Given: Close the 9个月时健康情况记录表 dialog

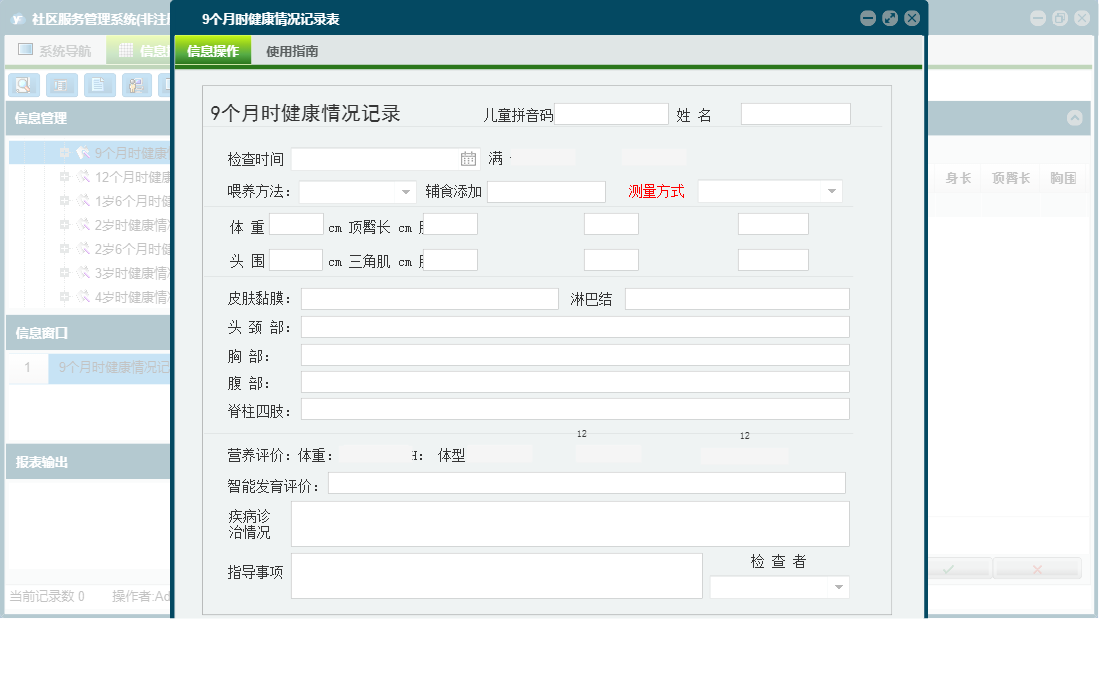Looking at the screenshot, I should click(x=912, y=19).
